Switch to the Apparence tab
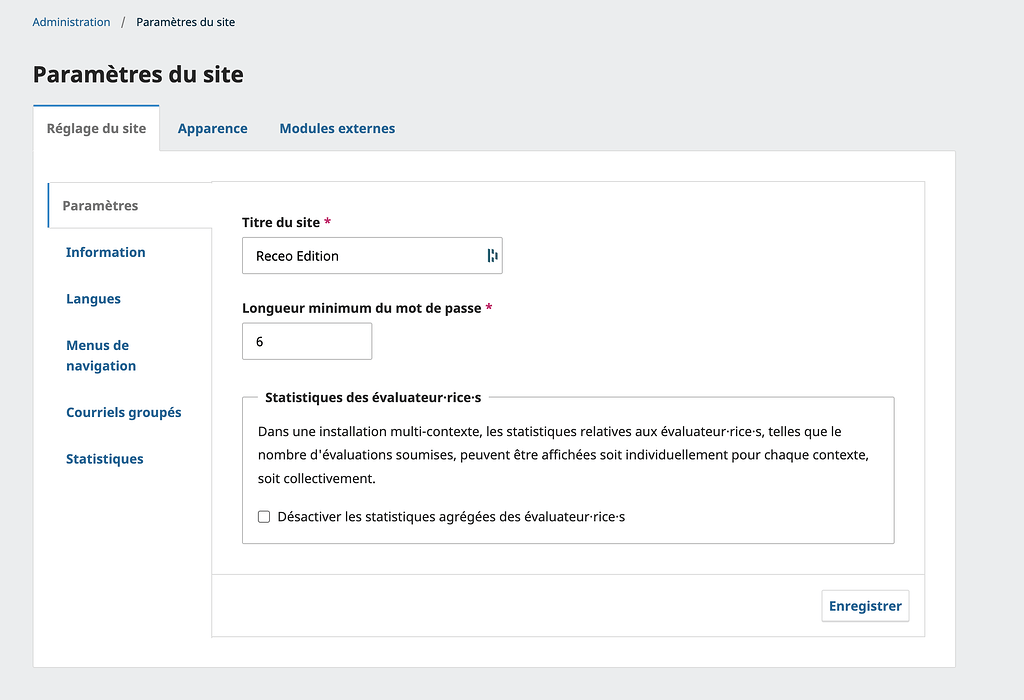Screen dimensions: 1024x700 pyautogui.click(x=212, y=128)
